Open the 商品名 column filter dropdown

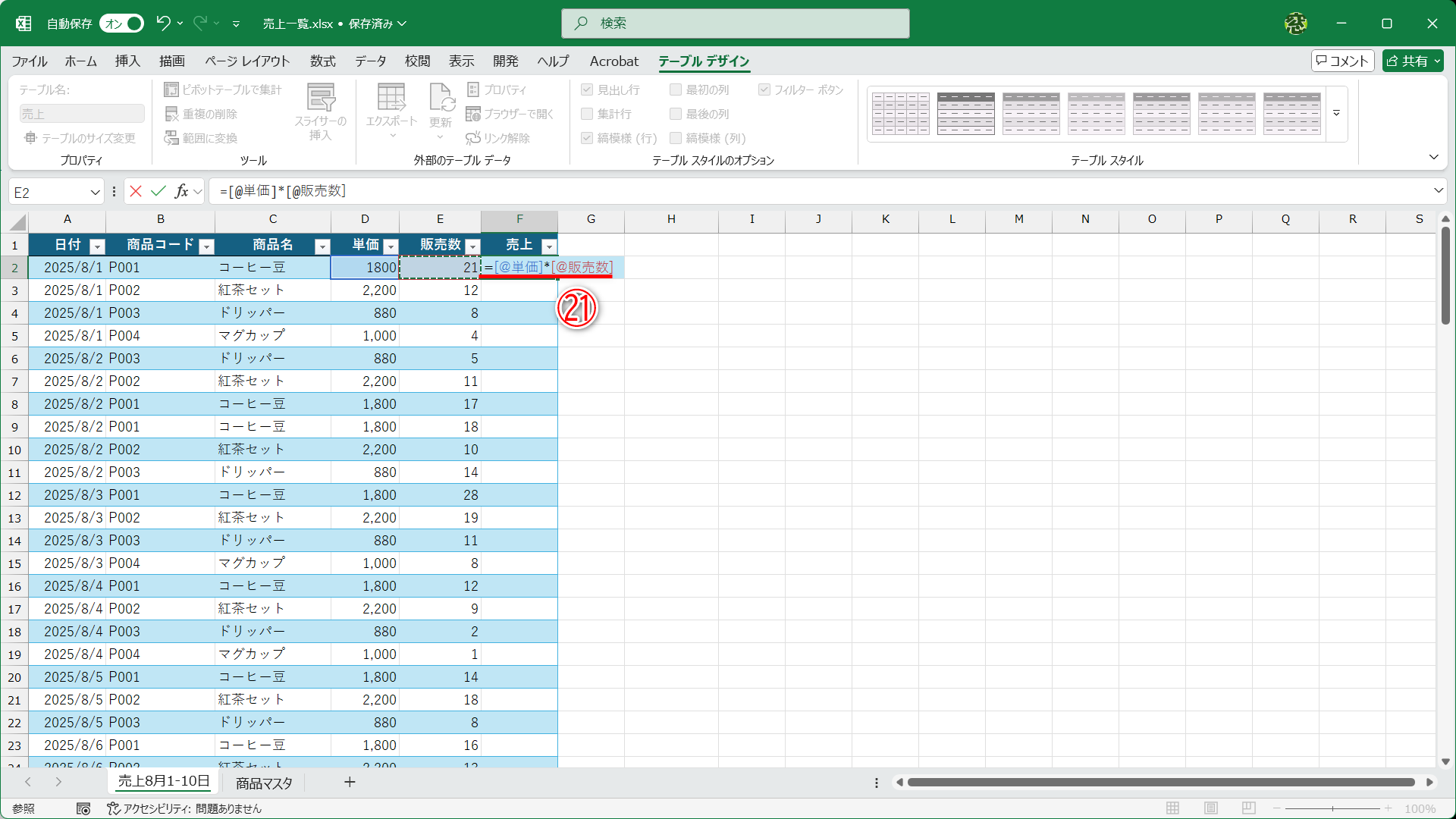point(322,246)
